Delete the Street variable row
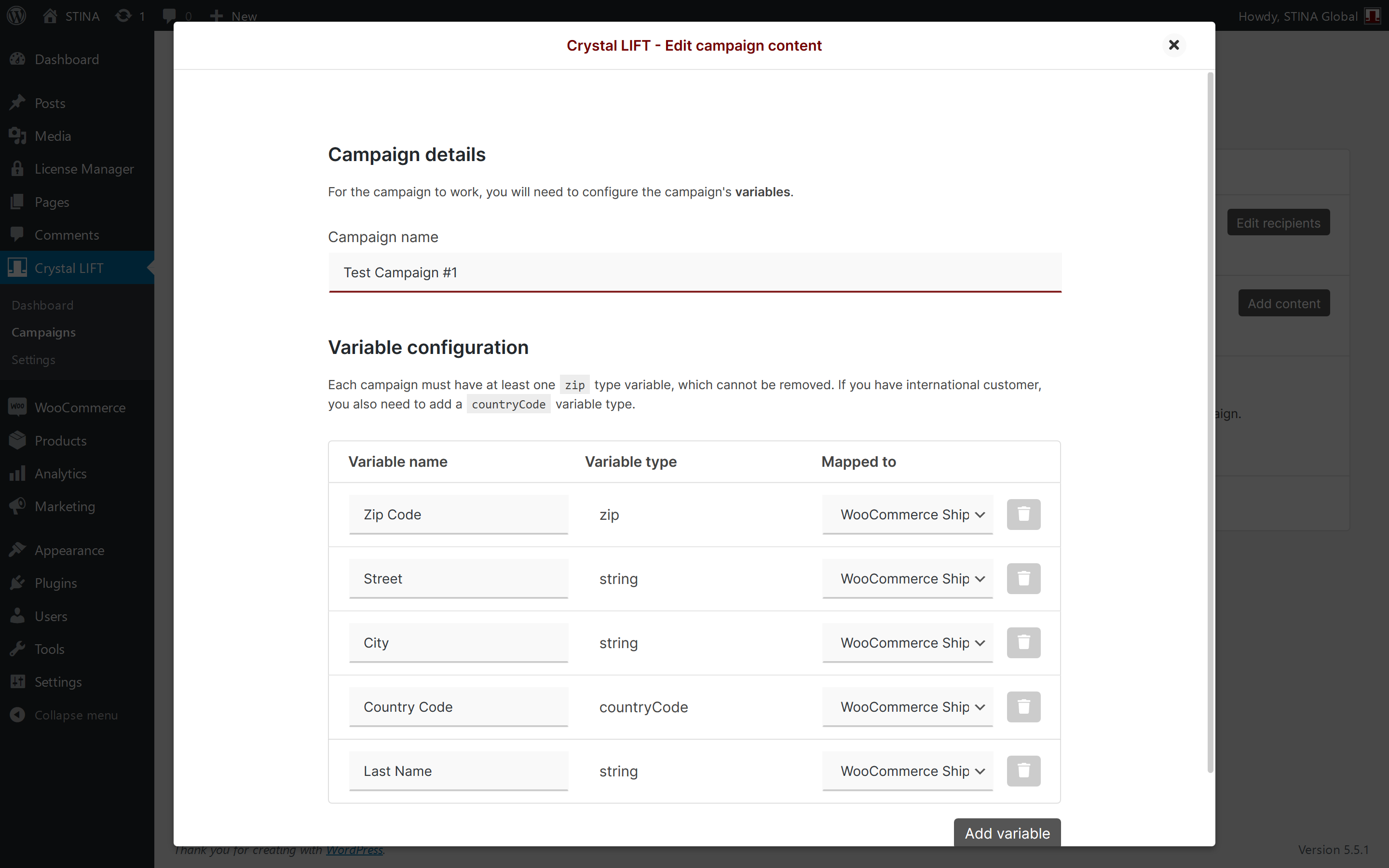The width and height of the screenshot is (1389, 868). click(1023, 579)
